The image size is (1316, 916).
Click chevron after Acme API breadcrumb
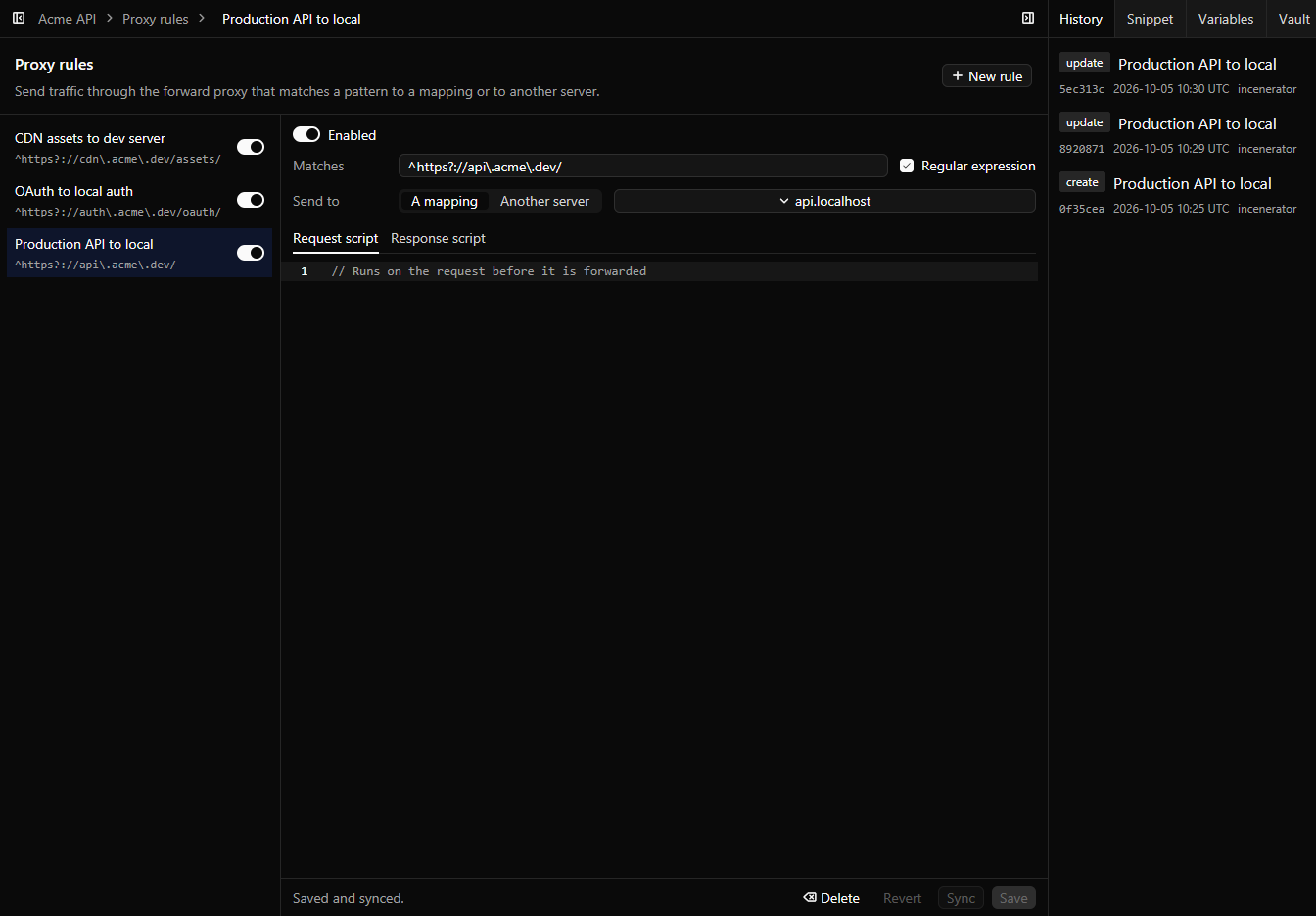pyautogui.click(x=110, y=18)
